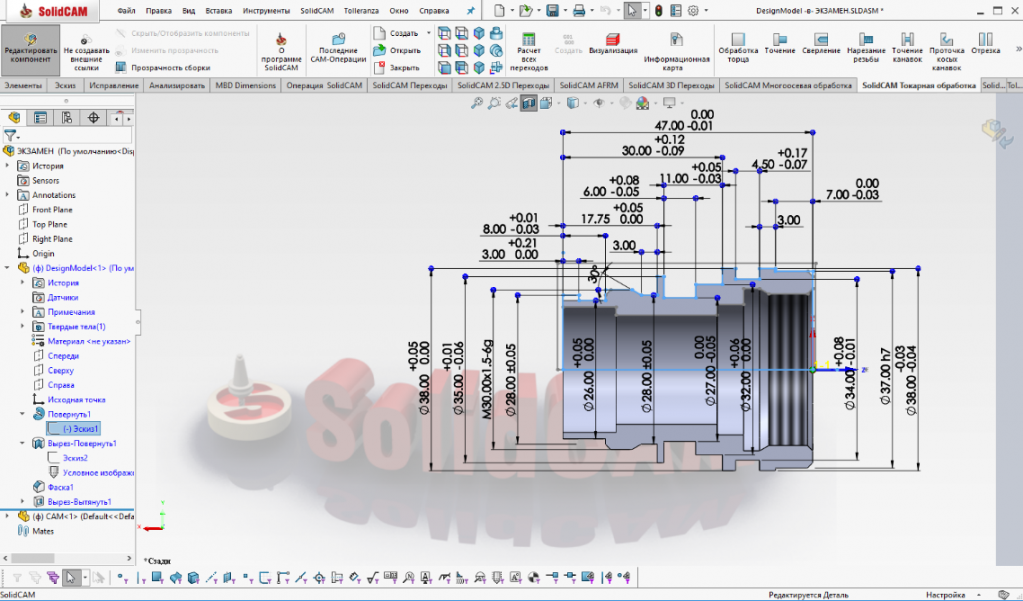Open the DimXpertManager crosshair tab icon
The width and height of the screenshot is (1023, 601).
[93, 117]
